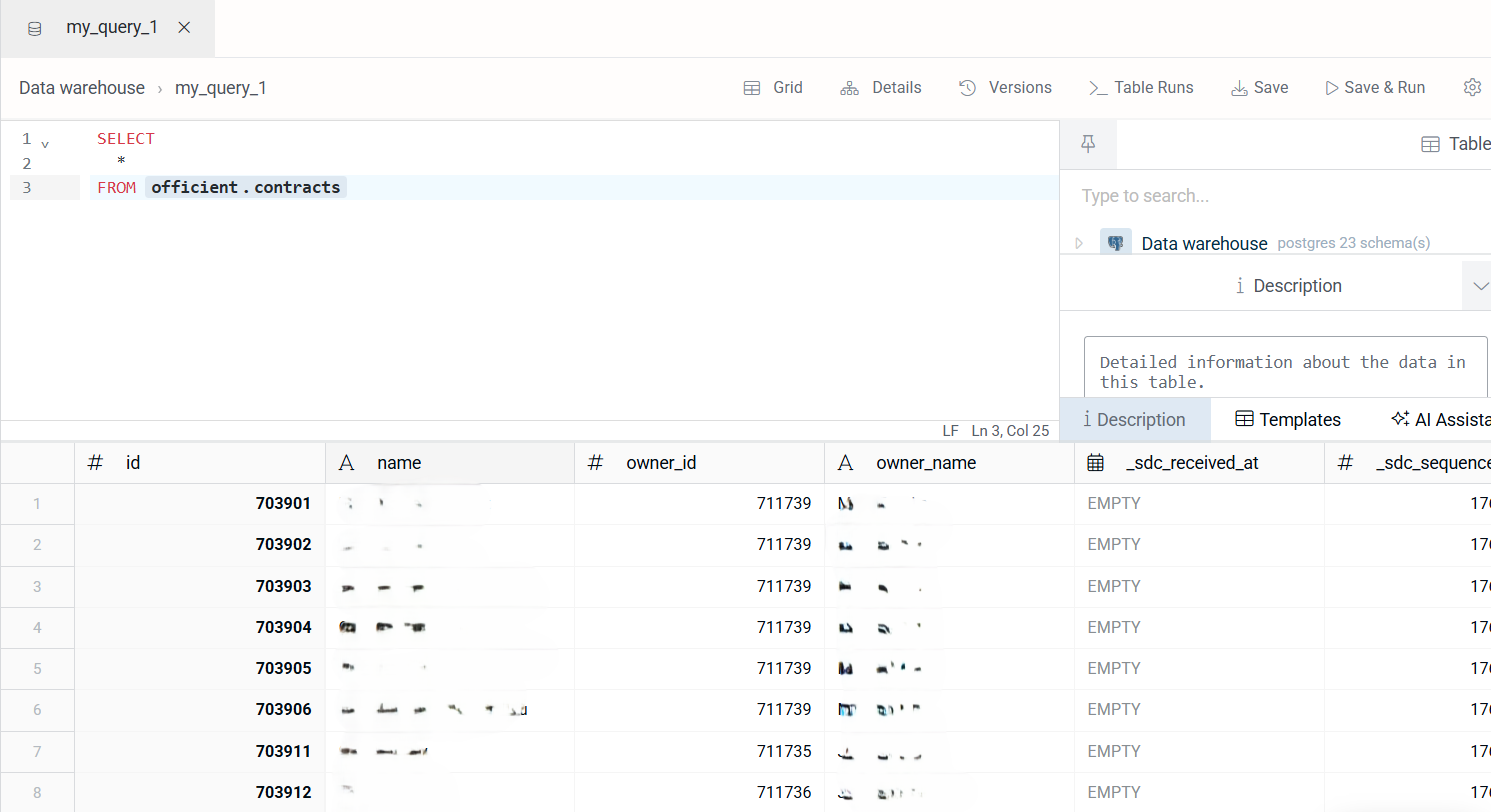The height and width of the screenshot is (812, 1491).
Task: Select id cell 703912
Action: (x=200, y=793)
